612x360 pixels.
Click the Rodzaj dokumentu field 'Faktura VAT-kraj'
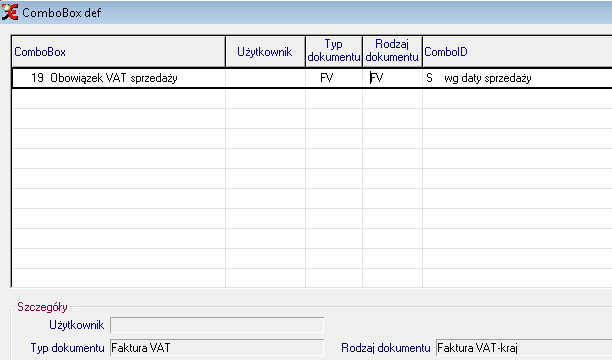coord(524,348)
